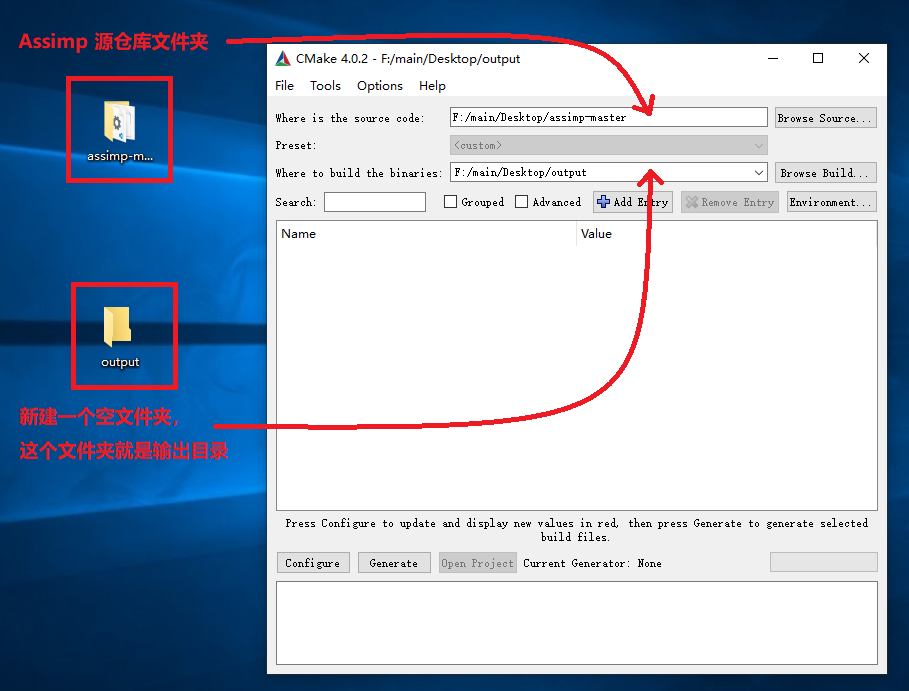
Task: Click inside the output log pane
Action: coord(577,623)
